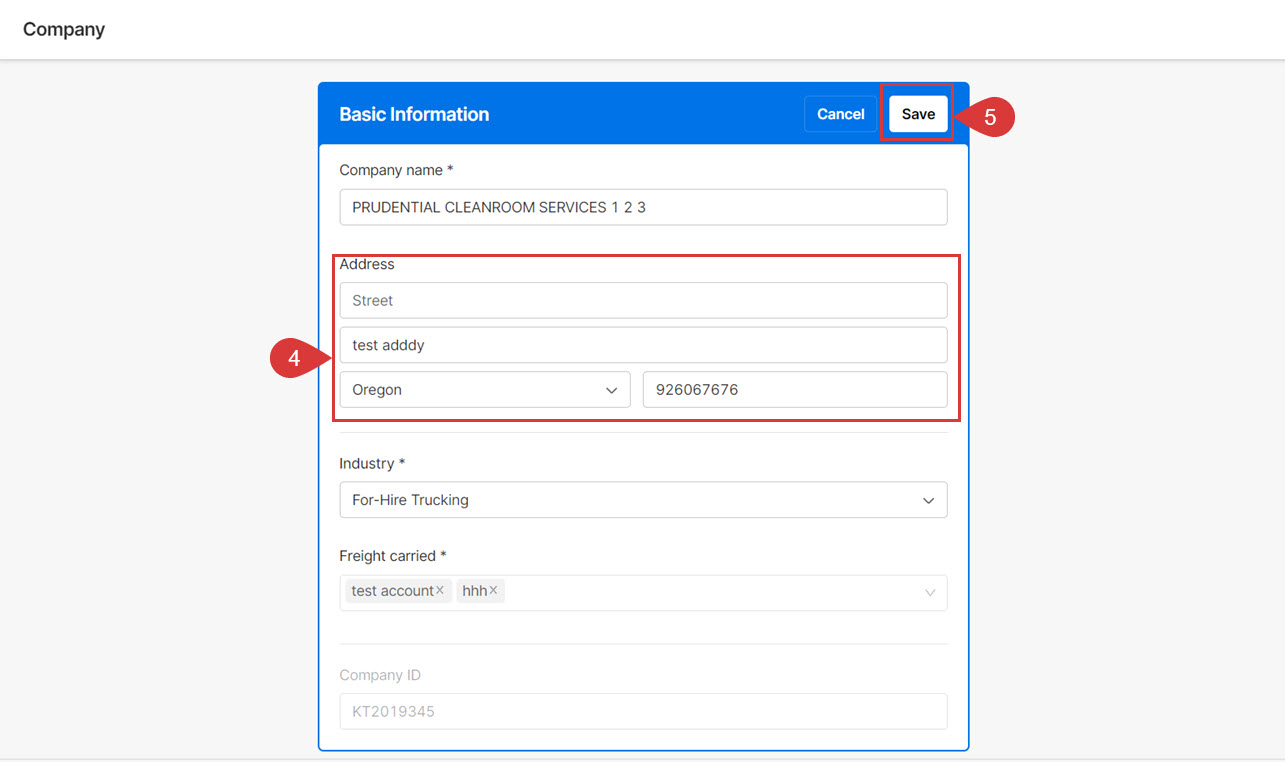Image resolution: width=1285 pixels, height=762 pixels.
Task: Select the 'Company name *' label
Action: click(x=396, y=170)
